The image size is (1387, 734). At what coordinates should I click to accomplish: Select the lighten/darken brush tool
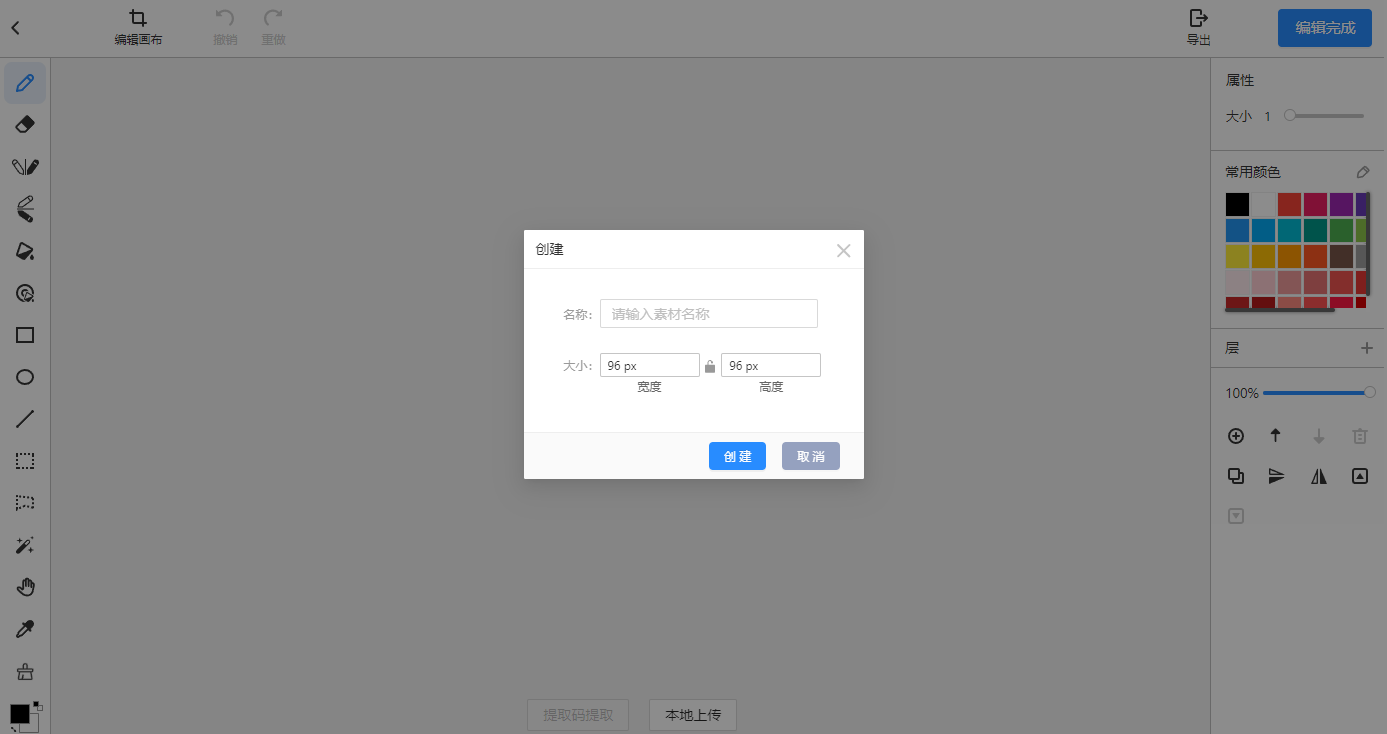tap(25, 208)
